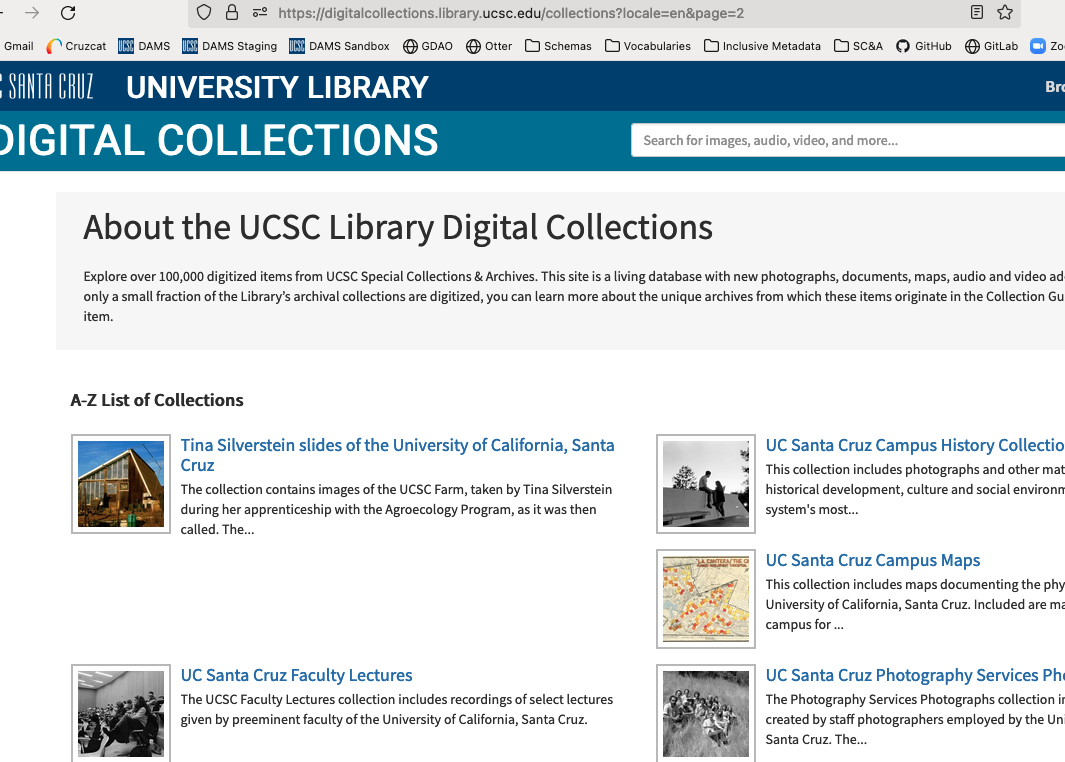Reload the page
Image resolution: width=1065 pixels, height=762 pixels.
click(x=68, y=14)
